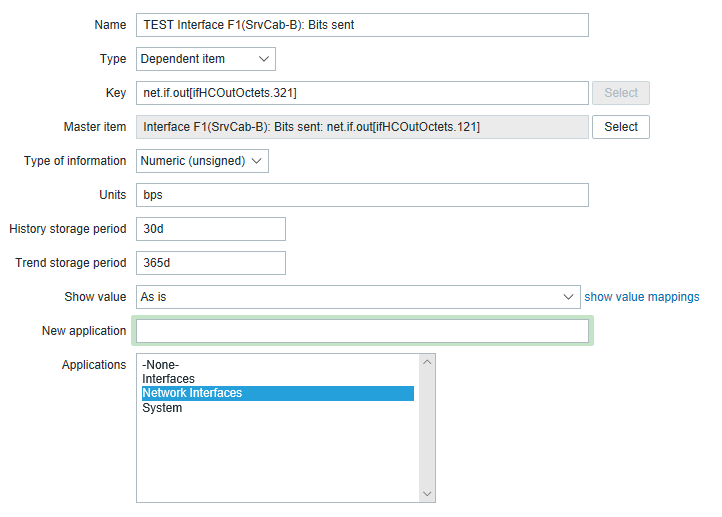Expand the Show value dropdown
This screenshot has height=517, width=722.
[x=358, y=297]
